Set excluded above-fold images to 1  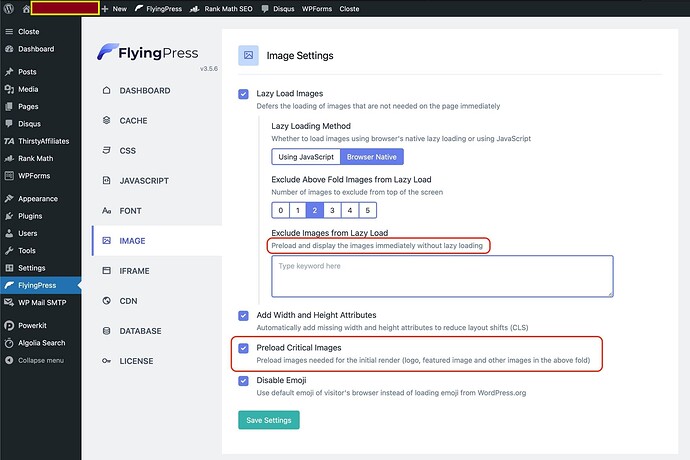click(298, 210)
